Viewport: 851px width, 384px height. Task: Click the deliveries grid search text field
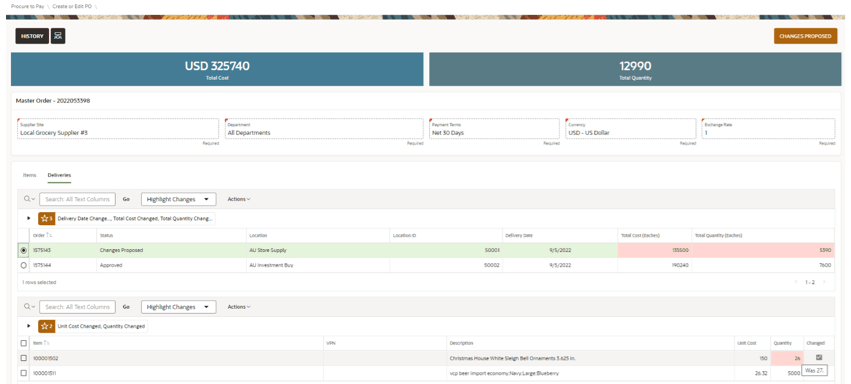[77, 199]
